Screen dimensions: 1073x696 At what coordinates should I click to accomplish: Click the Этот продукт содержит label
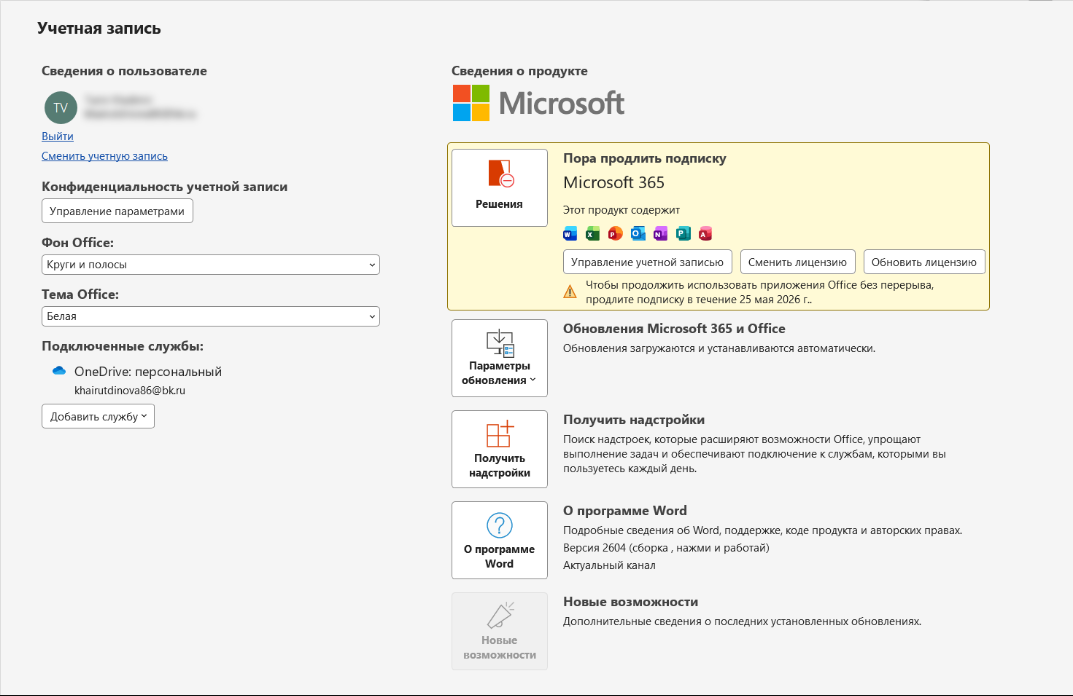[x=621, y=210]
